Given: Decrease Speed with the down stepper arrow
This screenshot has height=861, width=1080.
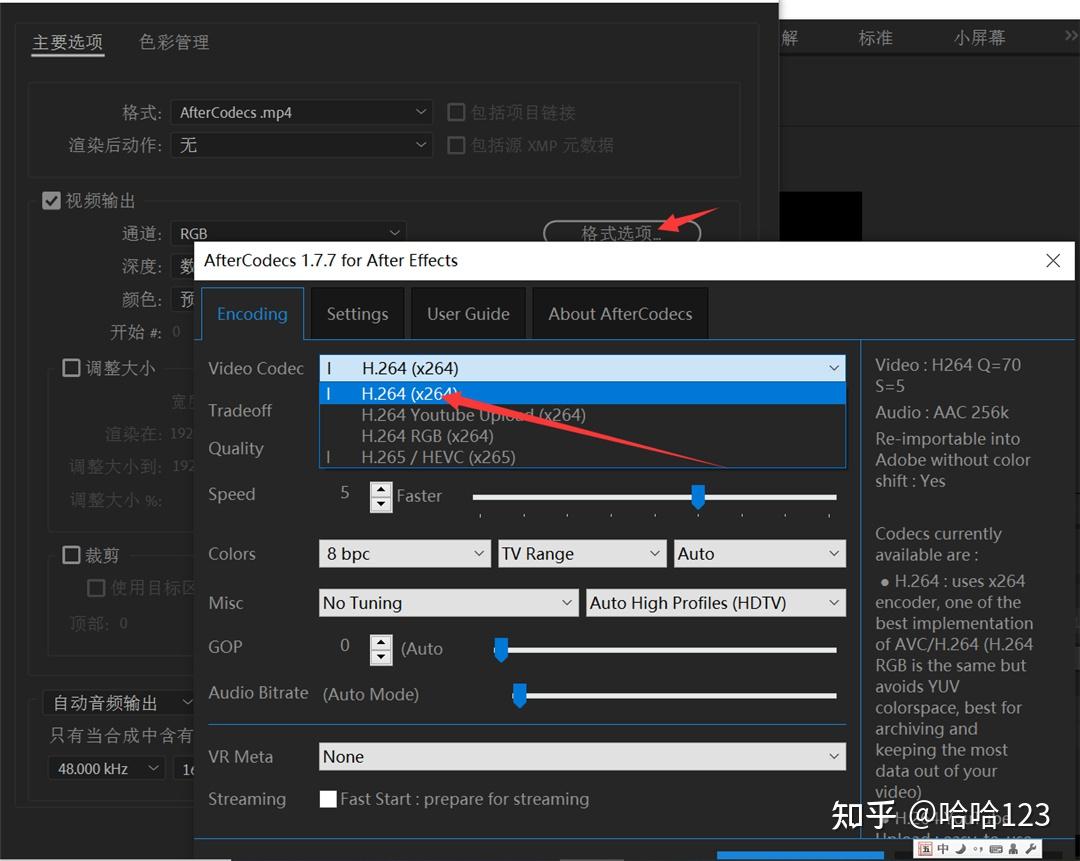Looking at the screenshot, I should [381, 504].
